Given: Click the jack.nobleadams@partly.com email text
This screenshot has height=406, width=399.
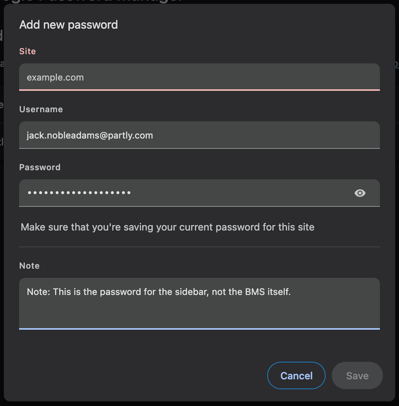Looking at the screenshot, I should point(90,135).
